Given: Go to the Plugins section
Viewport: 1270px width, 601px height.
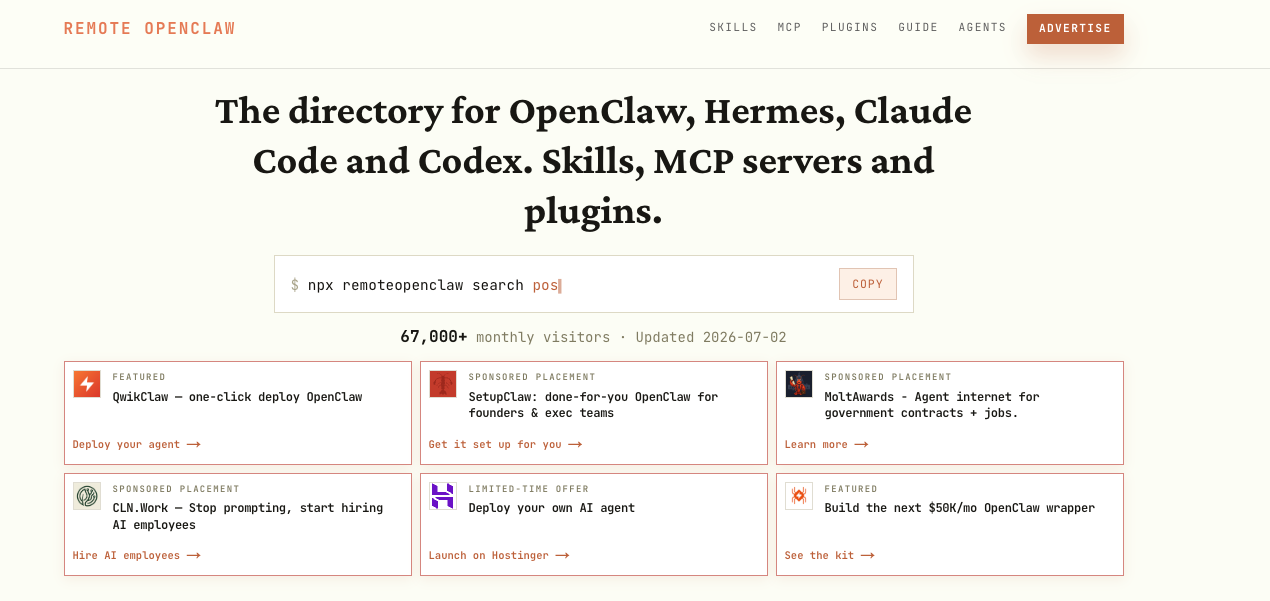Looking at the screenshot, I should [850, 28].
